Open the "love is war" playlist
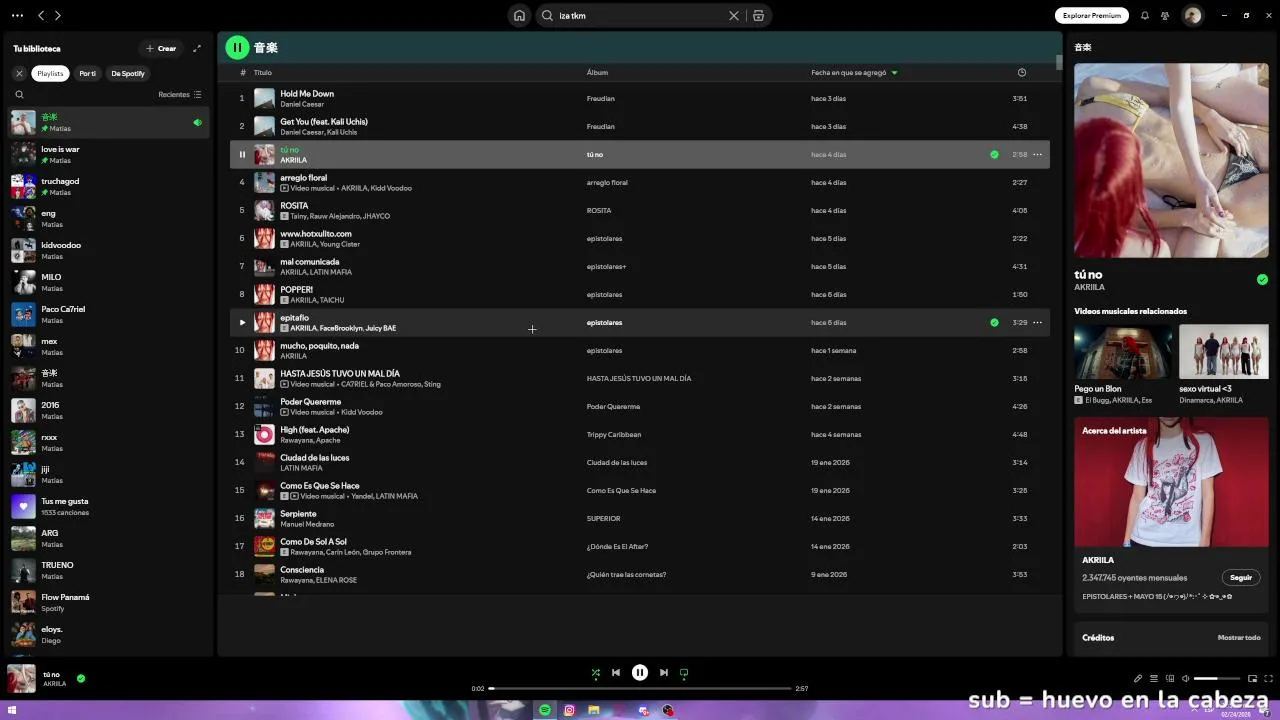The height and width of the screenshot is (720, 1280). pyautogui.click(x=108, y=154)
